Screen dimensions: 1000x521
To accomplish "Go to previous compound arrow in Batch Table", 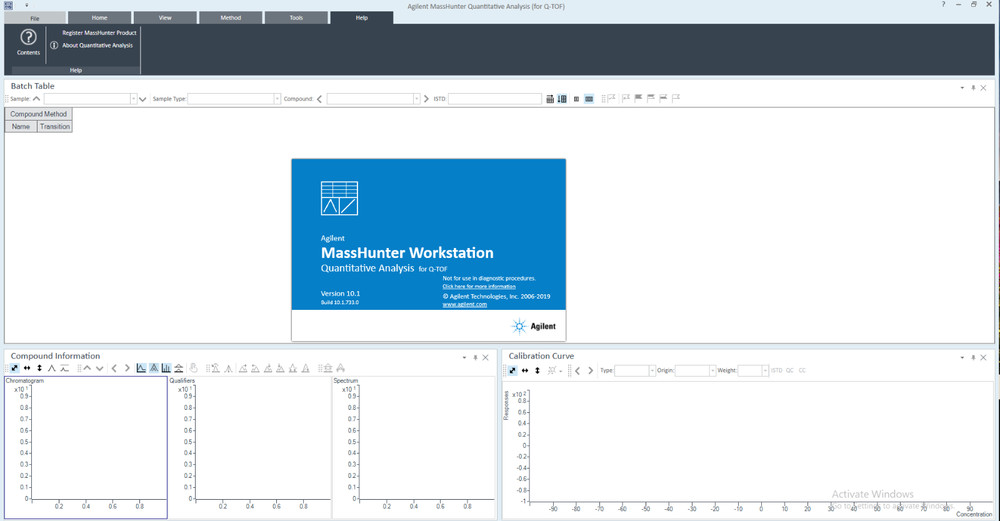I will click(320, 99).
